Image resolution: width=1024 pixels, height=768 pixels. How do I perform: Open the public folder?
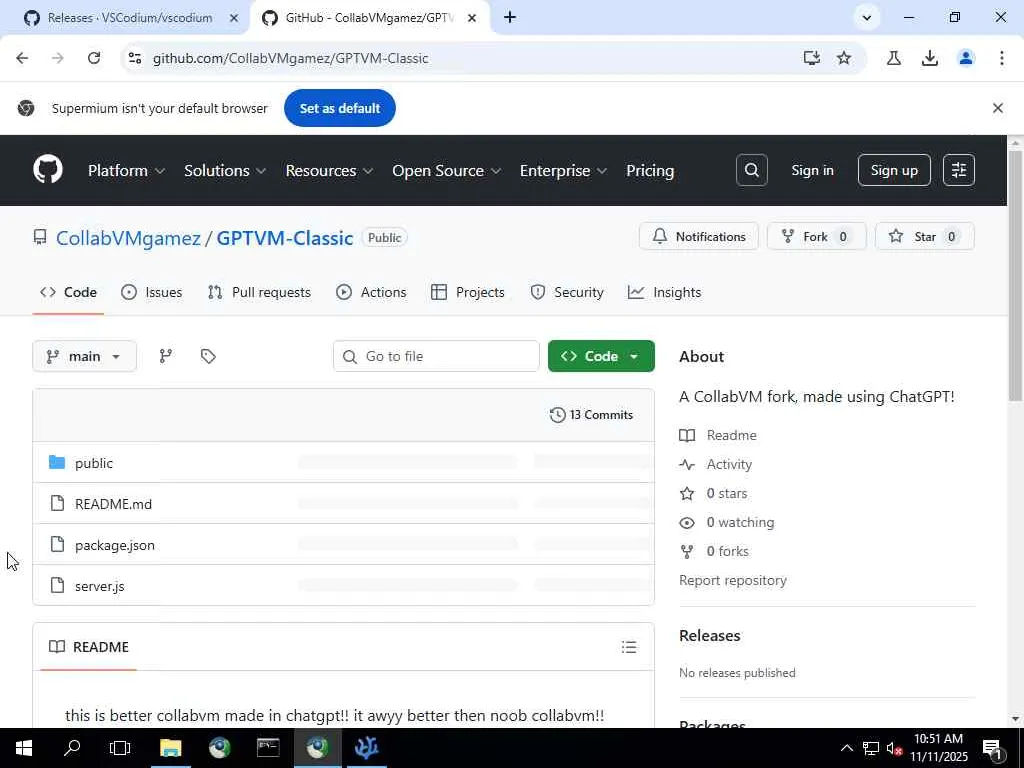tap(94, 463)
